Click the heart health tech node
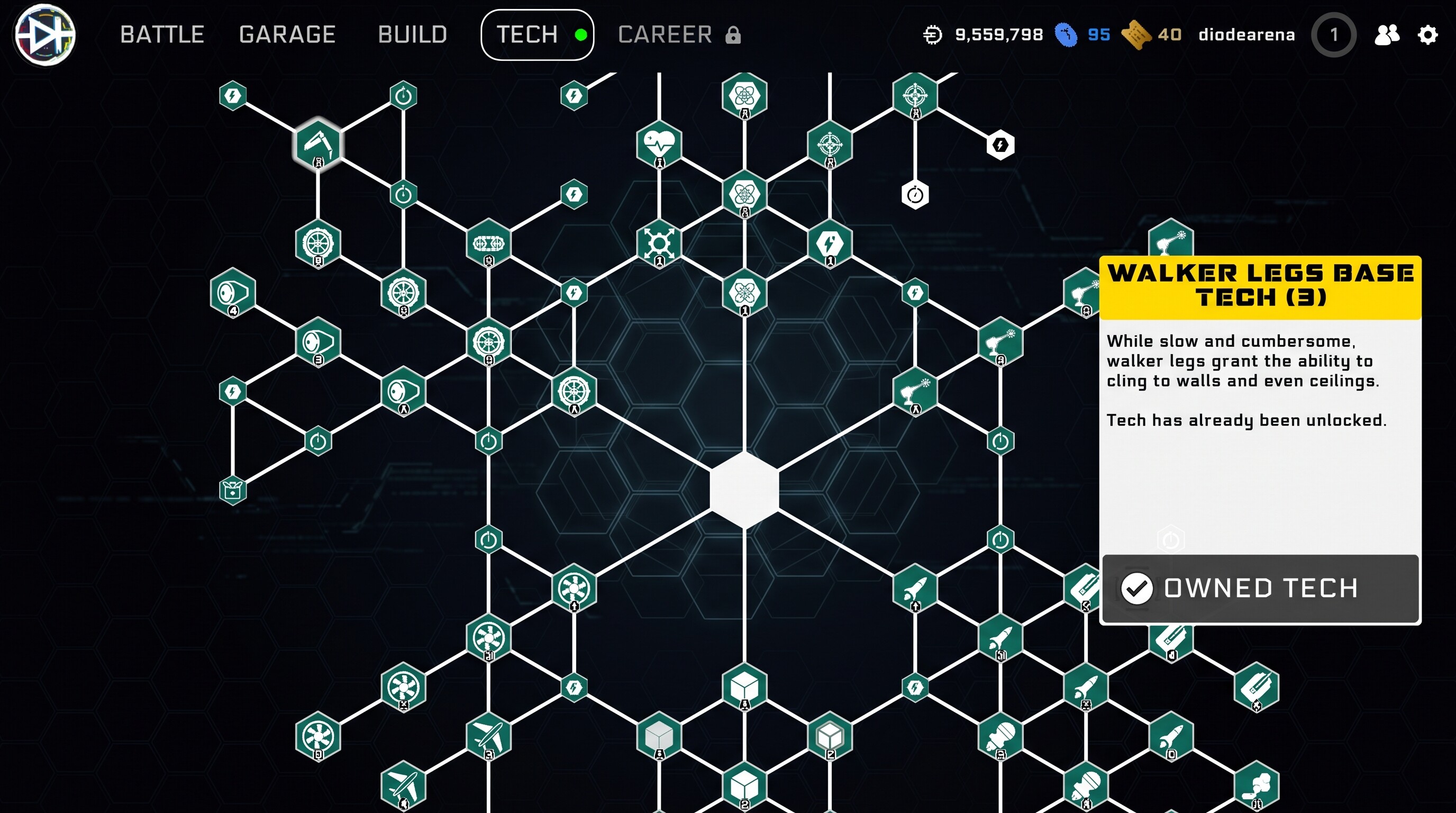 click(x=659, y=144)
